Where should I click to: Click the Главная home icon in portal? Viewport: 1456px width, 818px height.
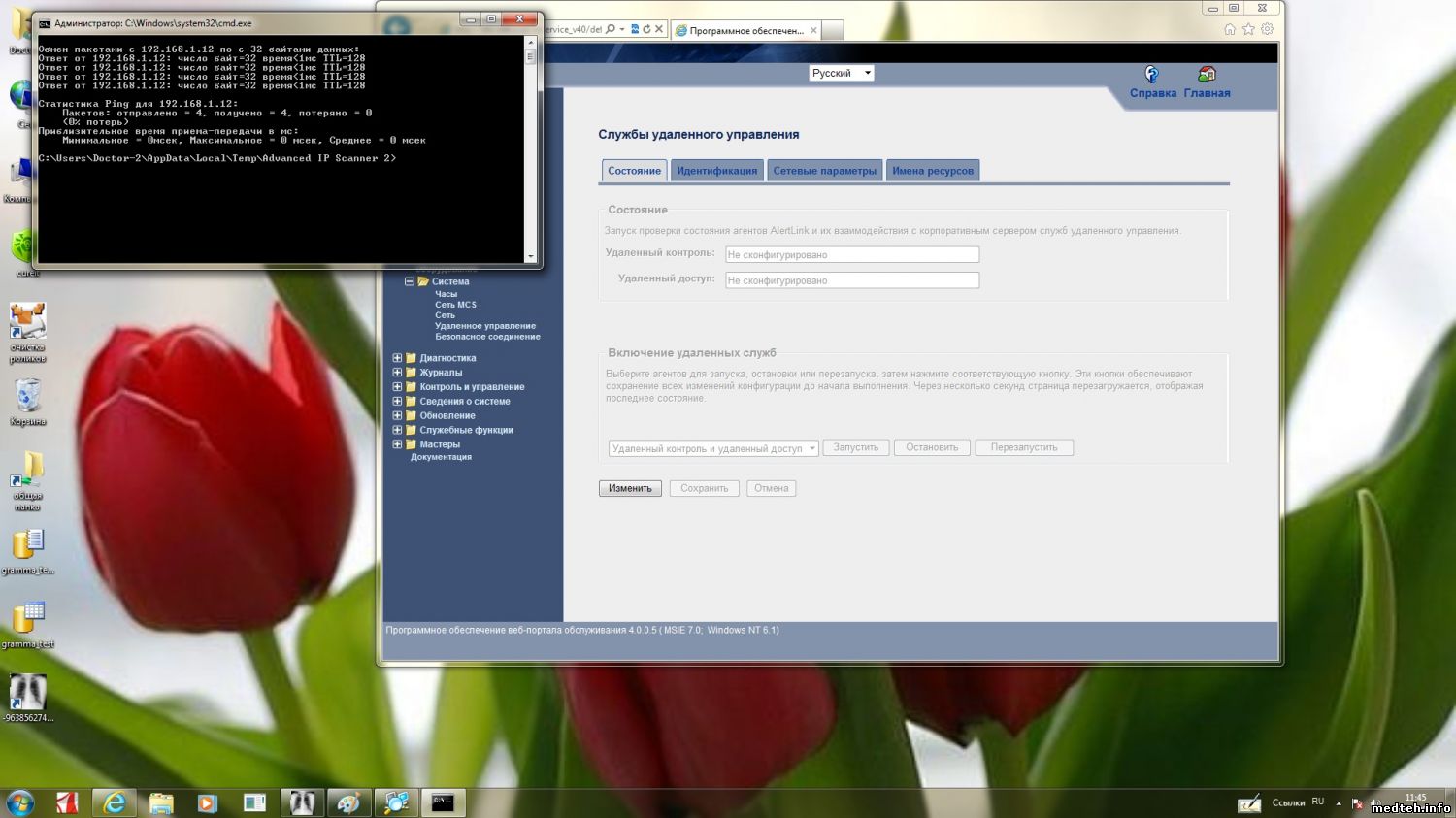click(x=1207, y=76)
